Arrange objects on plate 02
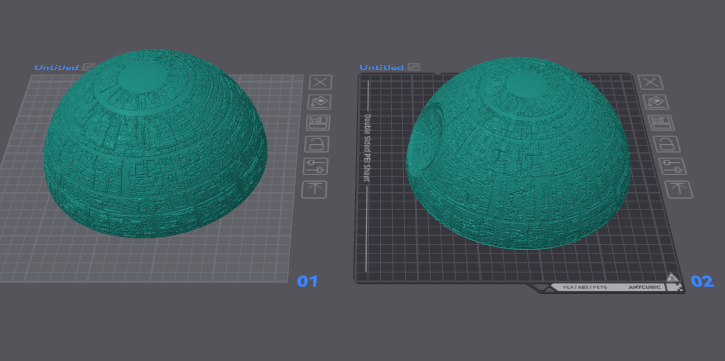The height and width of the screenshot is (361, 725). point(661,123)
